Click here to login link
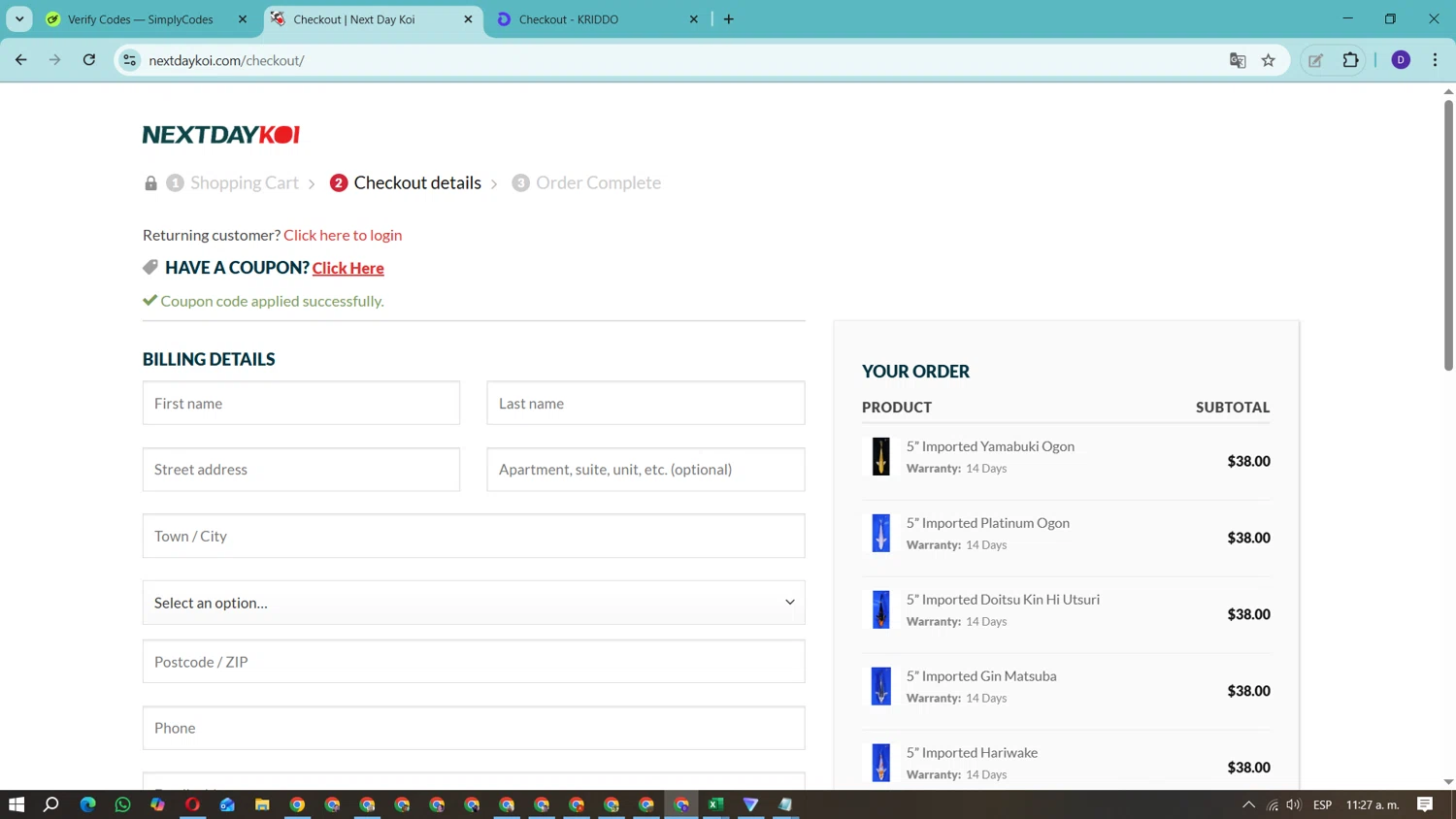The image size is (1456, 819). (343, 235)
